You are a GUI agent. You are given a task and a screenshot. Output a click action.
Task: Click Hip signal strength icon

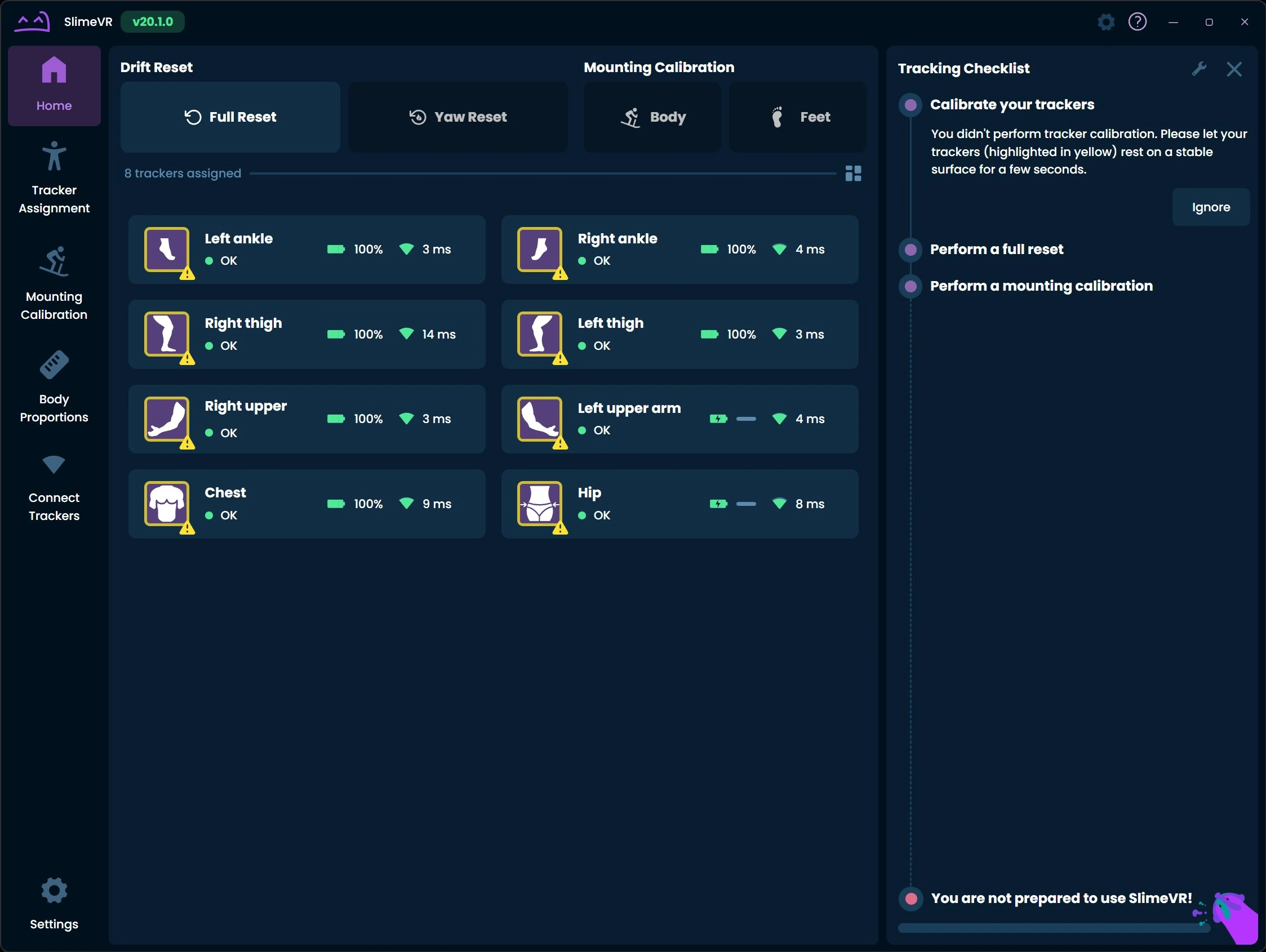tap(780, 504)
